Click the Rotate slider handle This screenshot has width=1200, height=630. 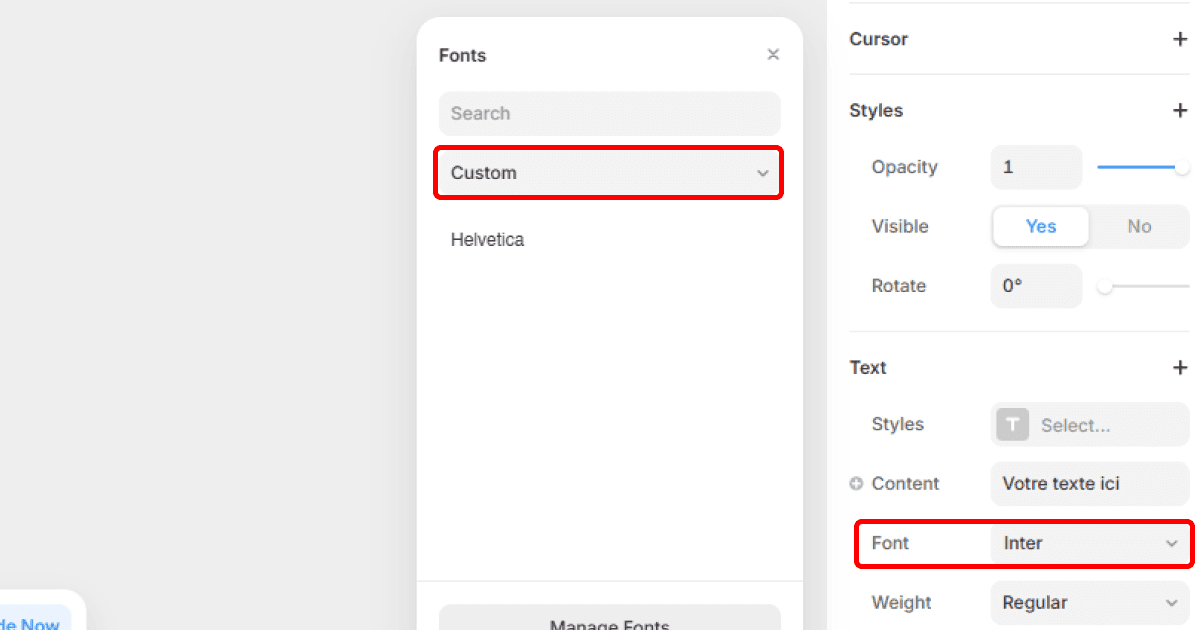(x=1104, y=286)
